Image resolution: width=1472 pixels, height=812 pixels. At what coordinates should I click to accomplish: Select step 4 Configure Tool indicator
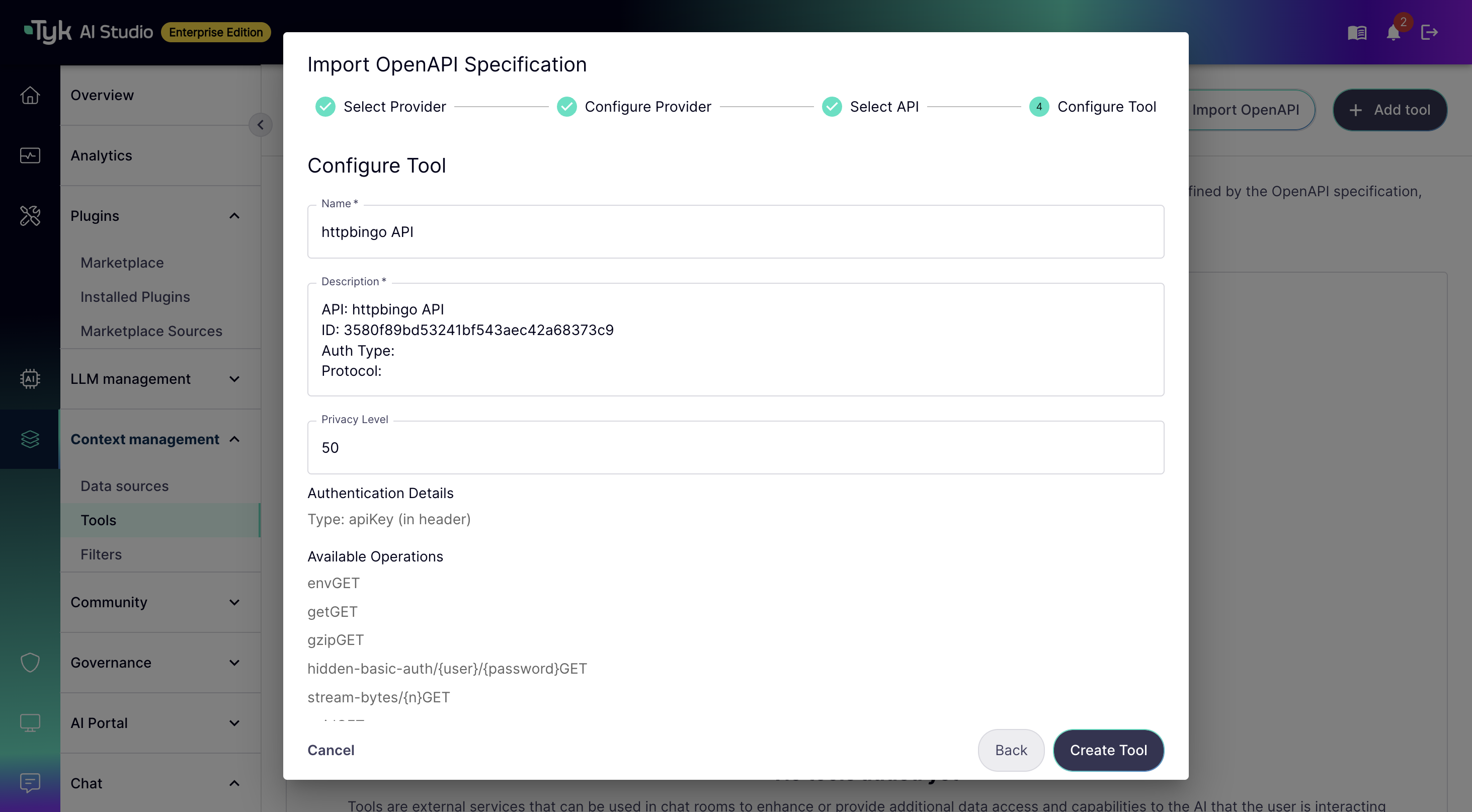point(1039,107)
